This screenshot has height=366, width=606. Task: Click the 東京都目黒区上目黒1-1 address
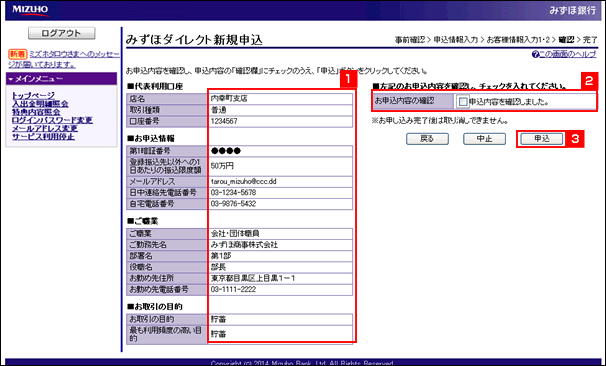click(x=253, y=278)
